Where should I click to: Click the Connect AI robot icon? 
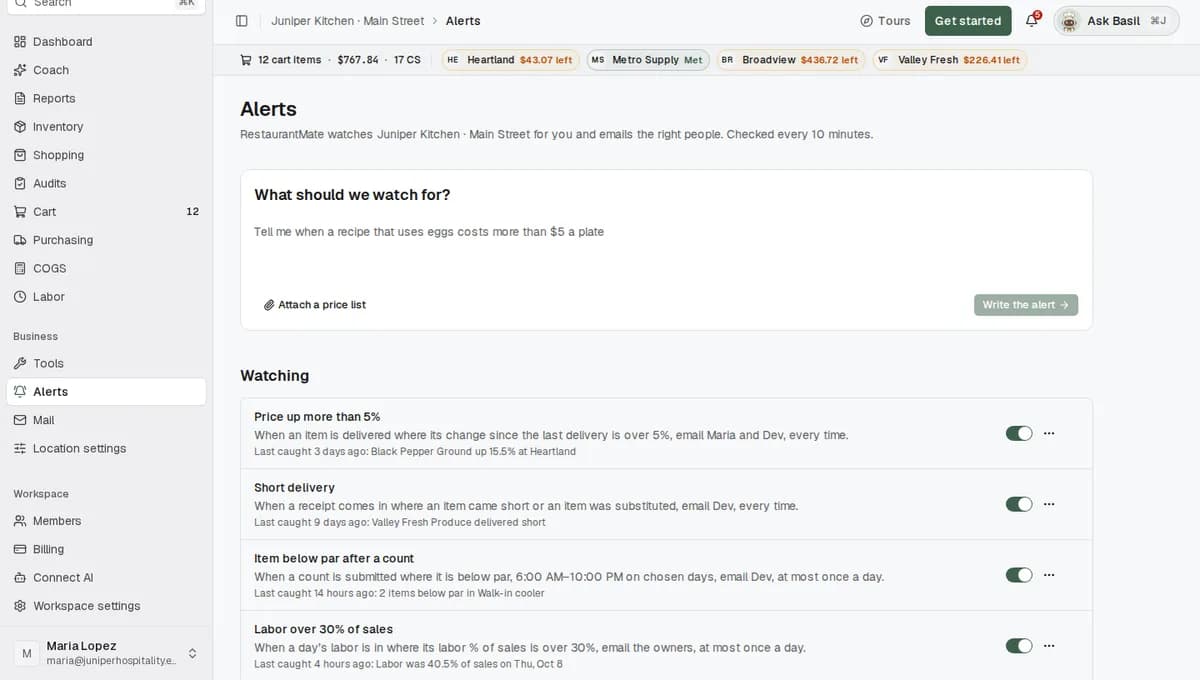pyautogui.click(x=20, y=577)
